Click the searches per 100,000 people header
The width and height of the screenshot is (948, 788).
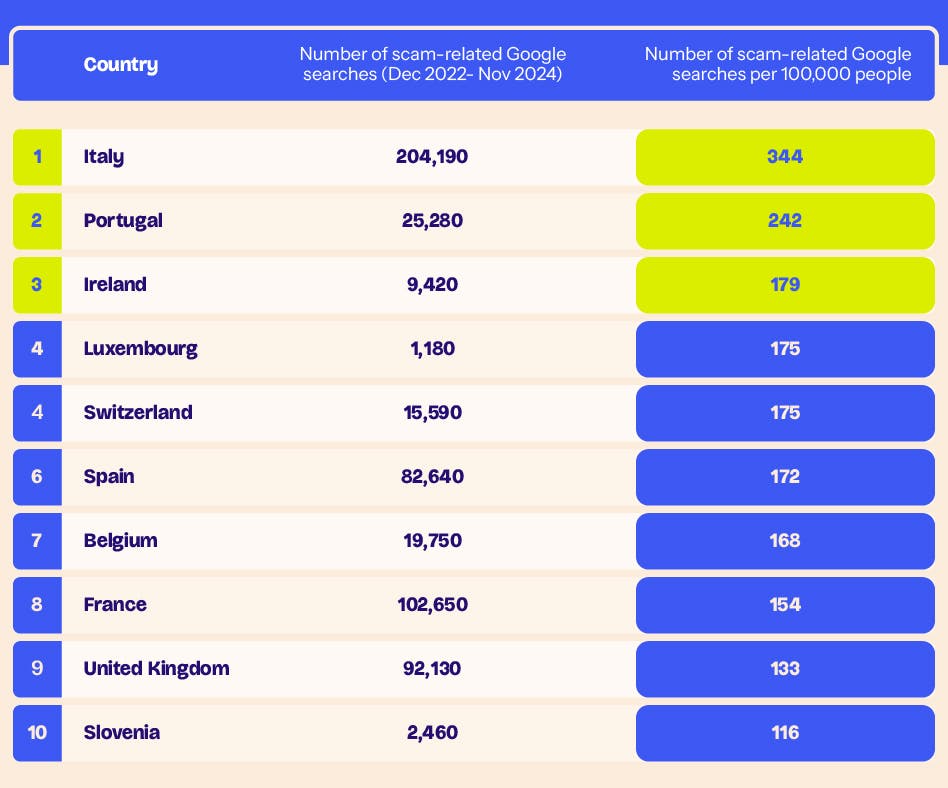coord(778,65)
